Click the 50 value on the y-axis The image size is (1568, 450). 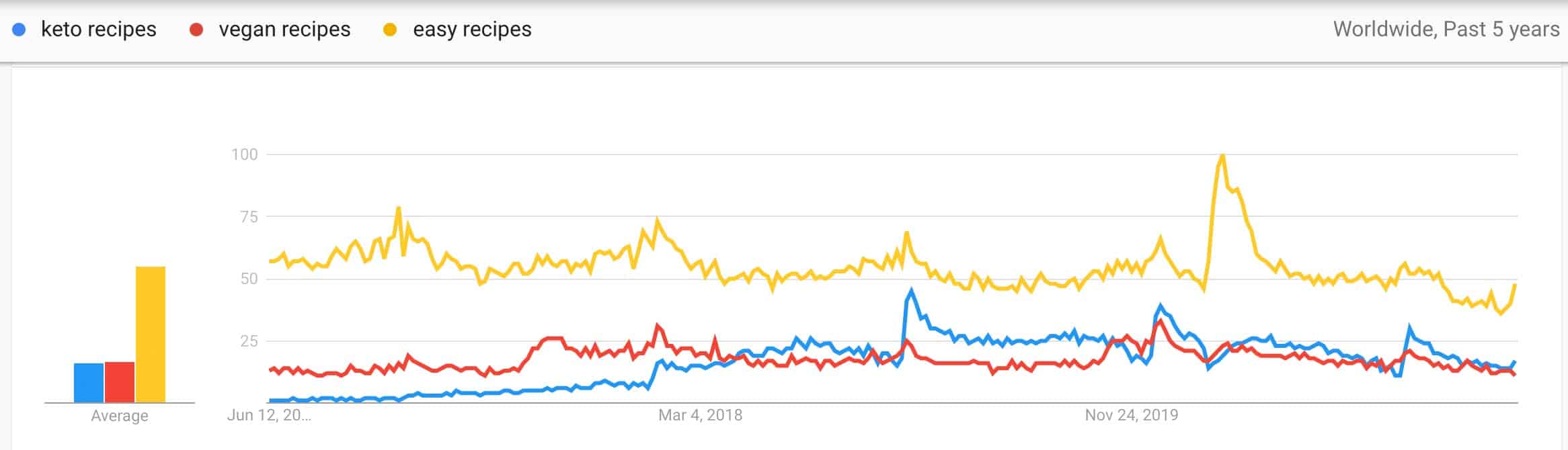click(x=249, y=279)
